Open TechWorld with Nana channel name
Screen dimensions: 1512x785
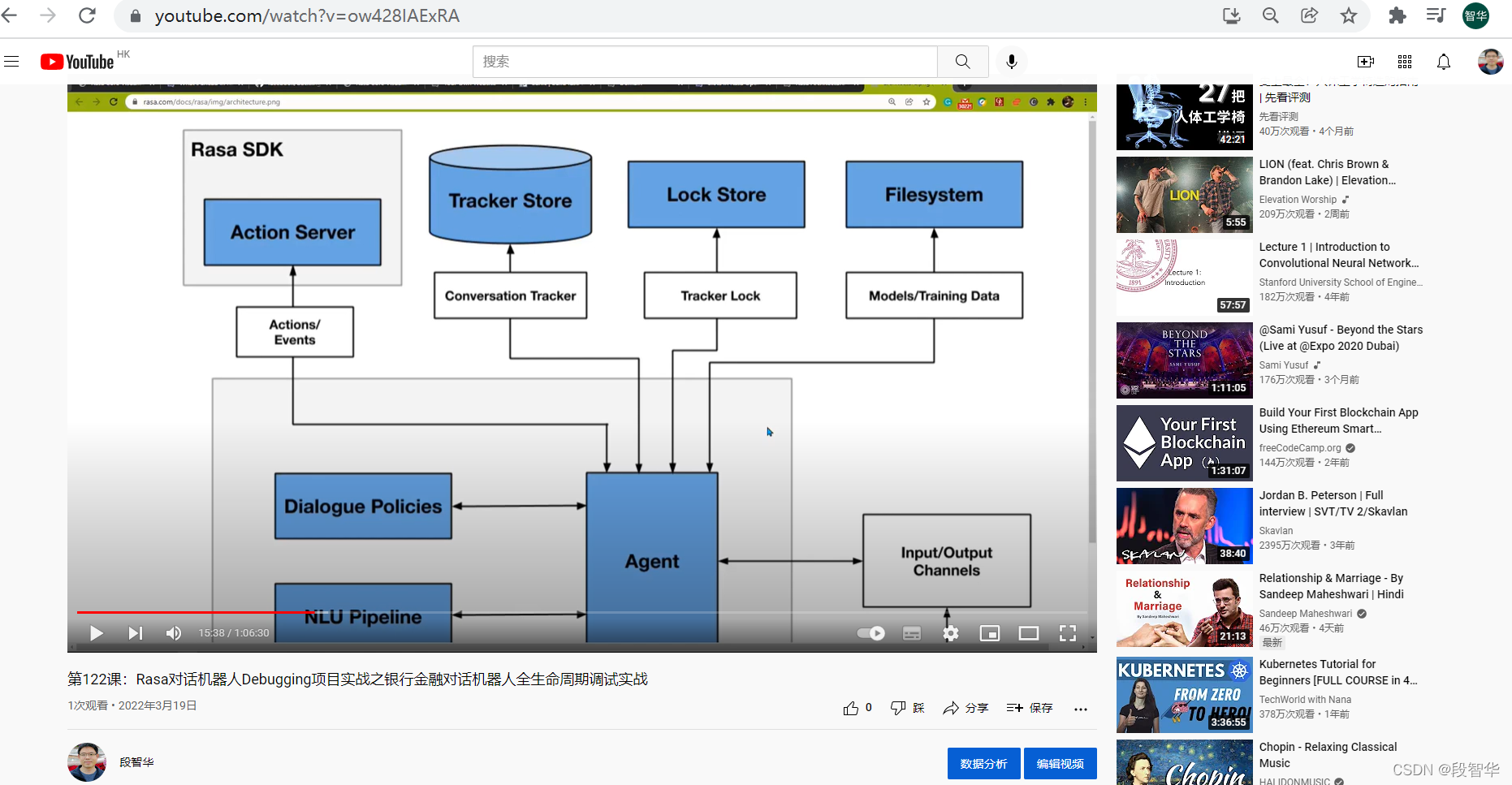point(1305,700)
